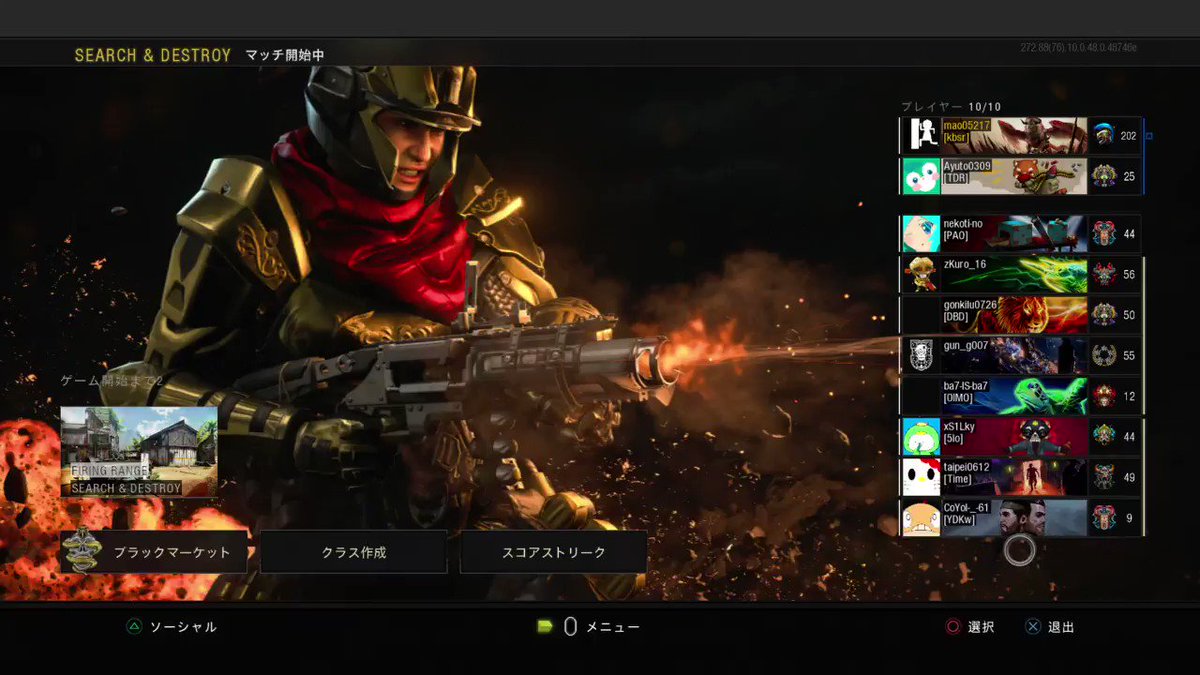Select CoYol-_61's bearded man calling card

[1014, 518]
